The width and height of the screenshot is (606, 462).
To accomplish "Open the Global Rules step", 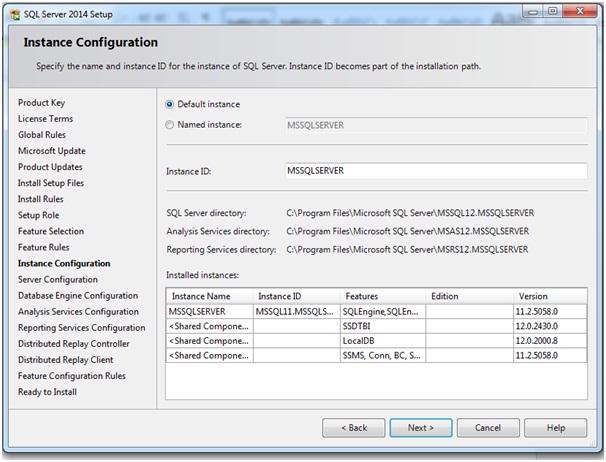I will [x=42, y=135].
